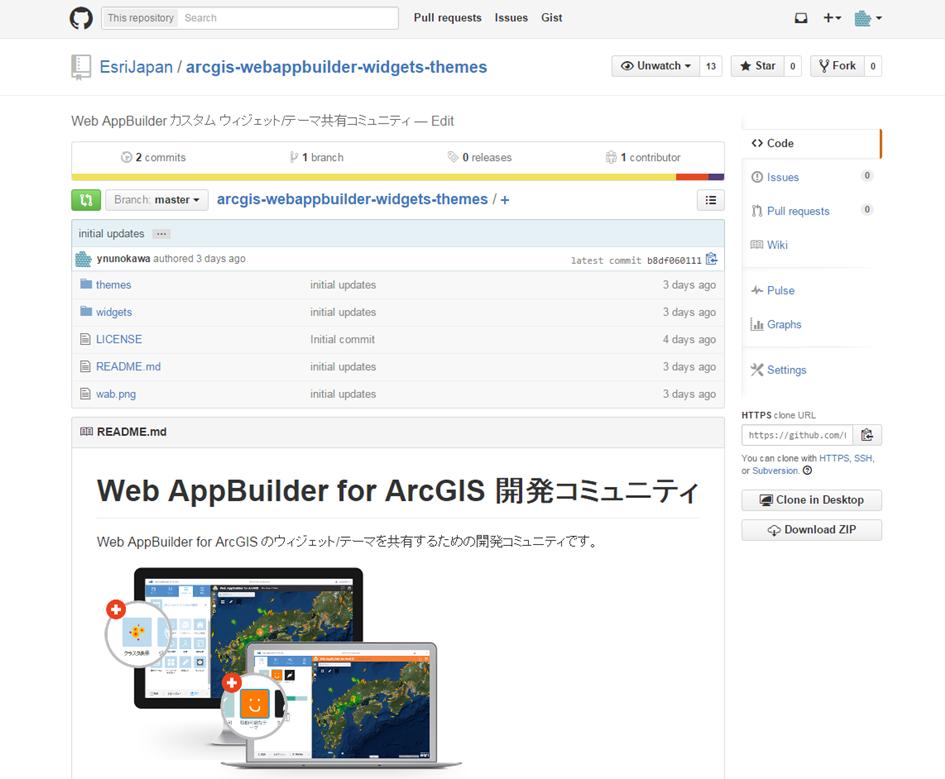Click the wab.png file icon
Image resolution: width=945 pixels, height=779 pixels.
pyautogui.click(x=85, y=393)
